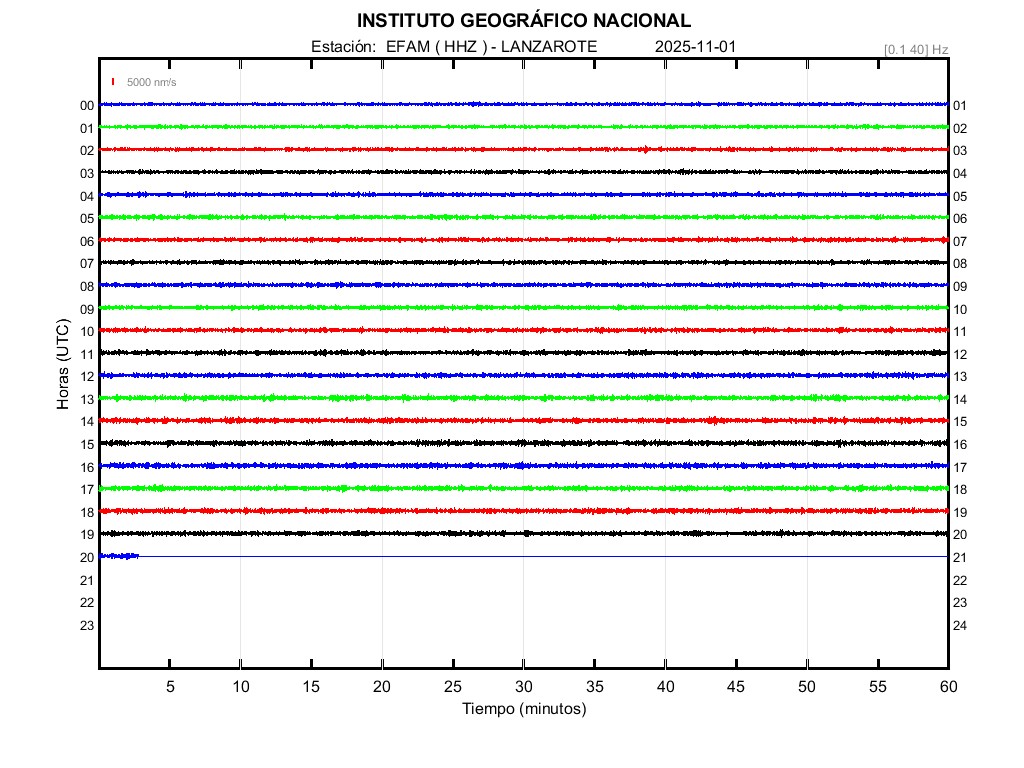The width and height of the screenshot is (1024, 768).
Task: Click the blue seismic trace for hour 00
Action: (x=523, y=104)
